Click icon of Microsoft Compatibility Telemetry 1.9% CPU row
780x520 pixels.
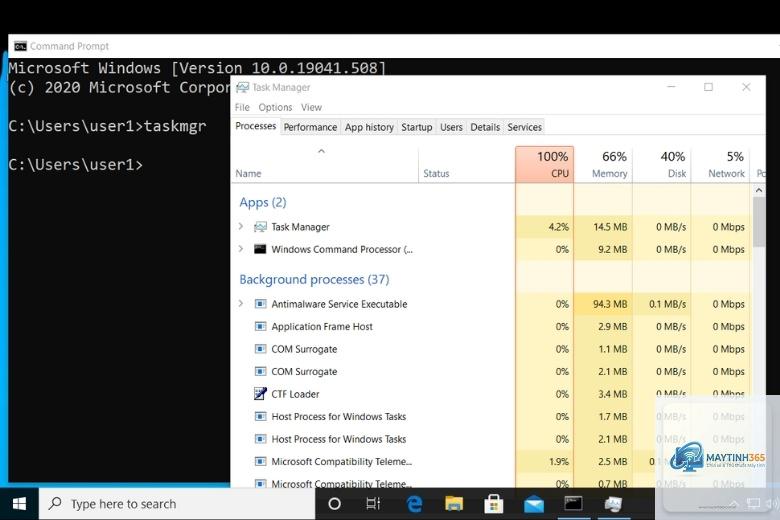click(x=260, y=461)
